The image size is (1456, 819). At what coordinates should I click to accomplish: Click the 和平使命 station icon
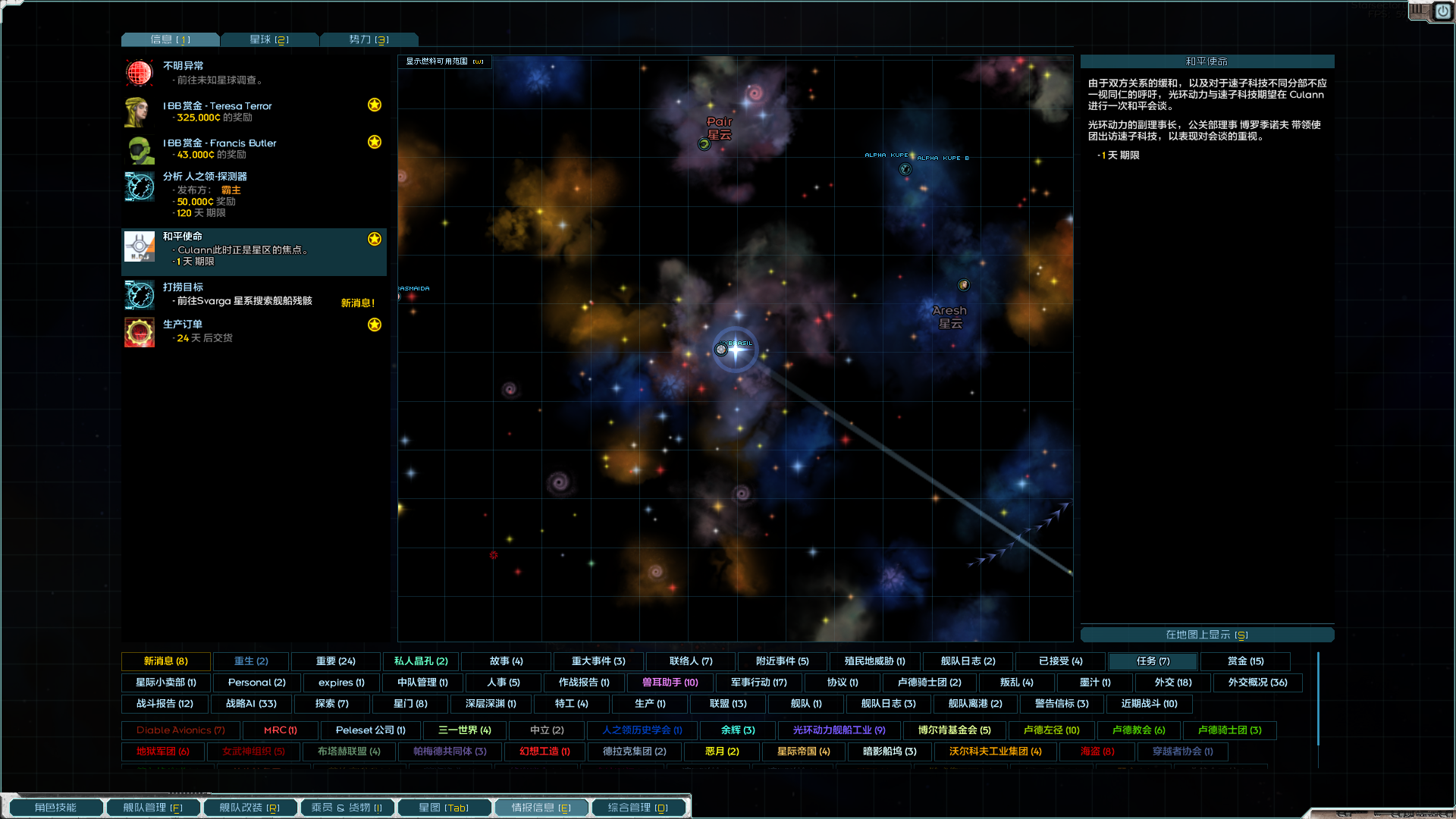pos(140,247)
